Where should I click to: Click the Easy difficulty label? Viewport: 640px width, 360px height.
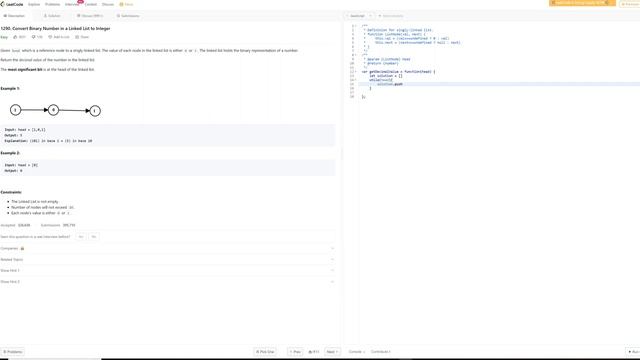click(4, 37)
